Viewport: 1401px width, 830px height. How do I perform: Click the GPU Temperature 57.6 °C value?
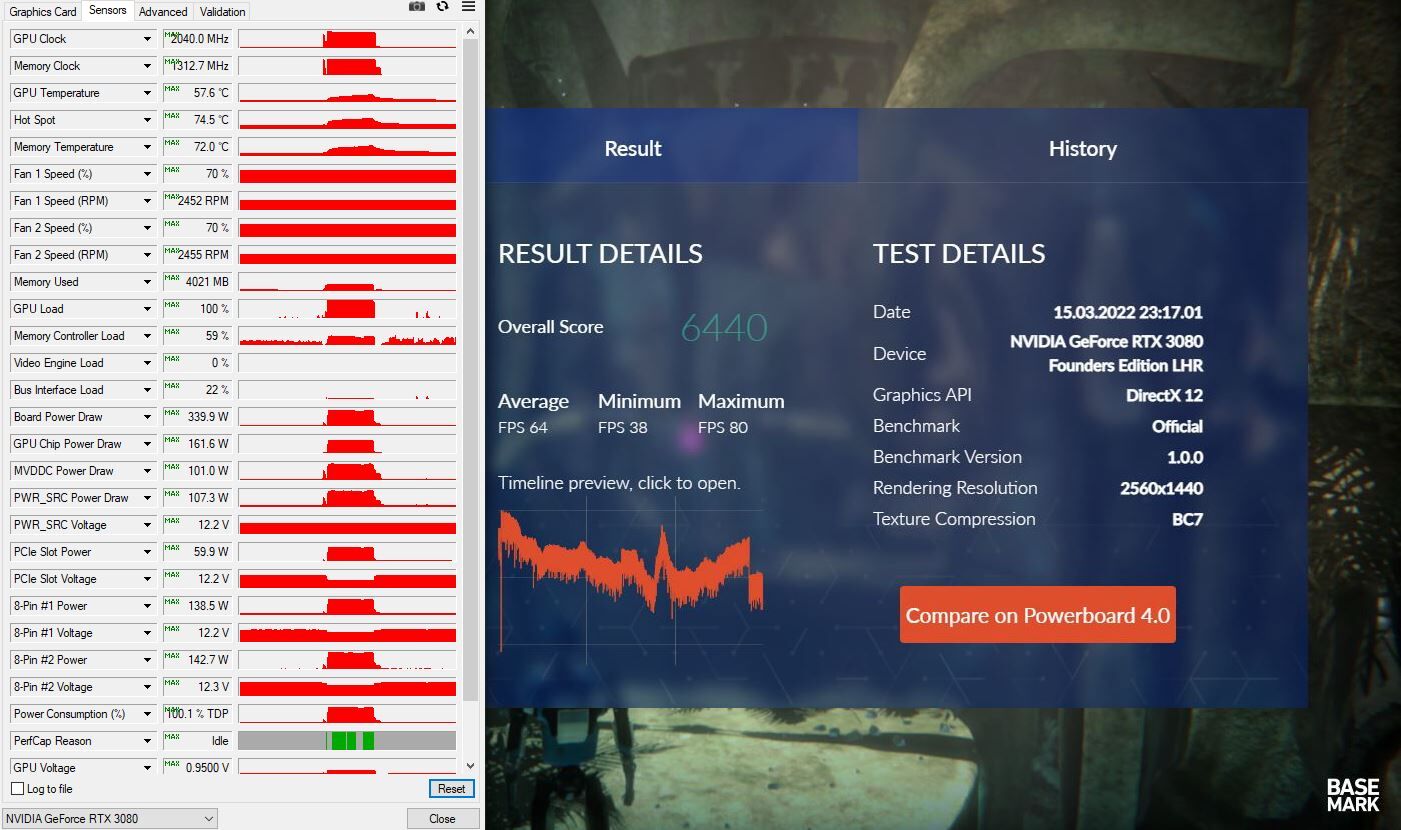click(198, 93)
